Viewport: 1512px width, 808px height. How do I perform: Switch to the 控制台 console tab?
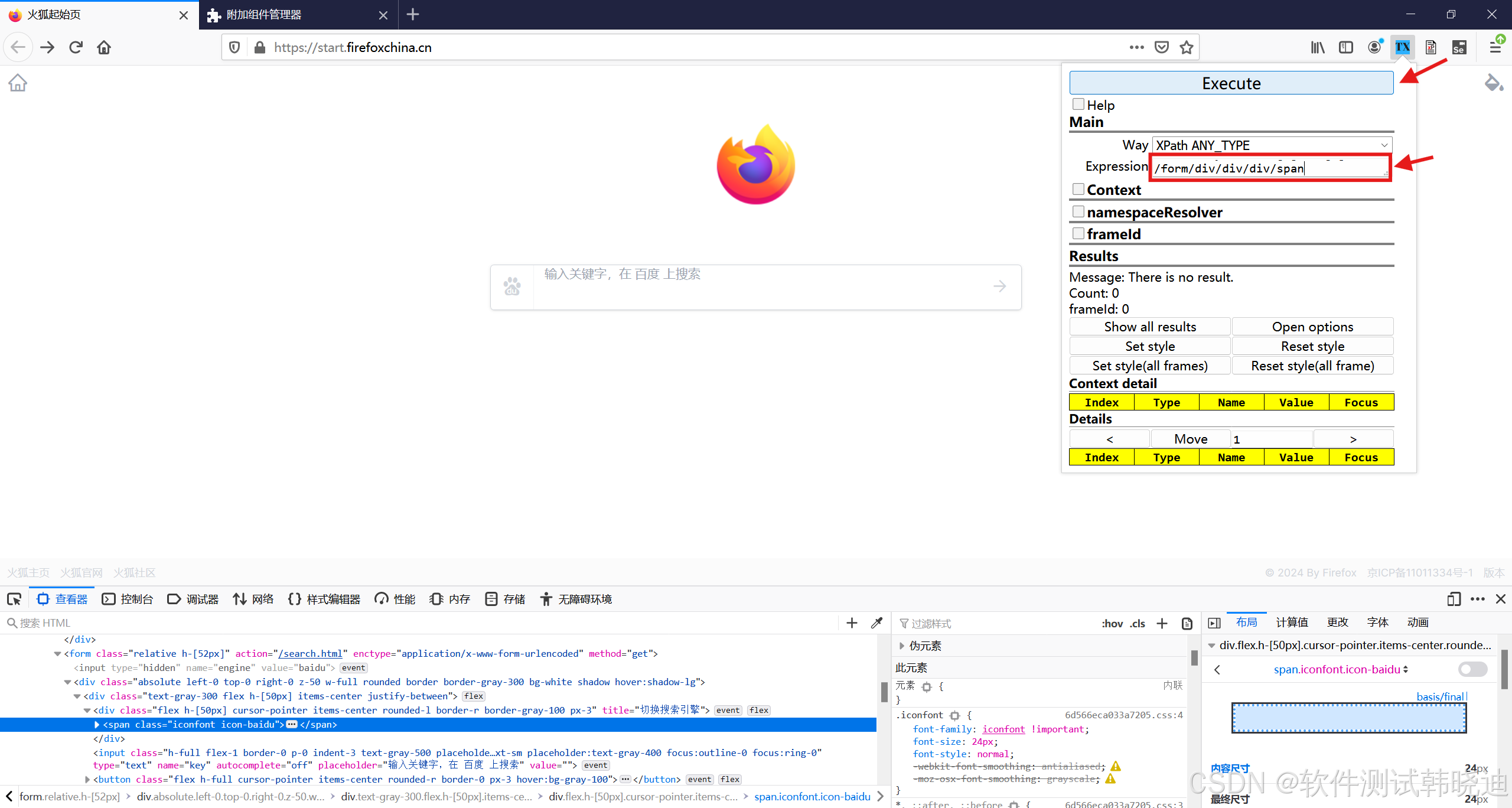(127, 599)
